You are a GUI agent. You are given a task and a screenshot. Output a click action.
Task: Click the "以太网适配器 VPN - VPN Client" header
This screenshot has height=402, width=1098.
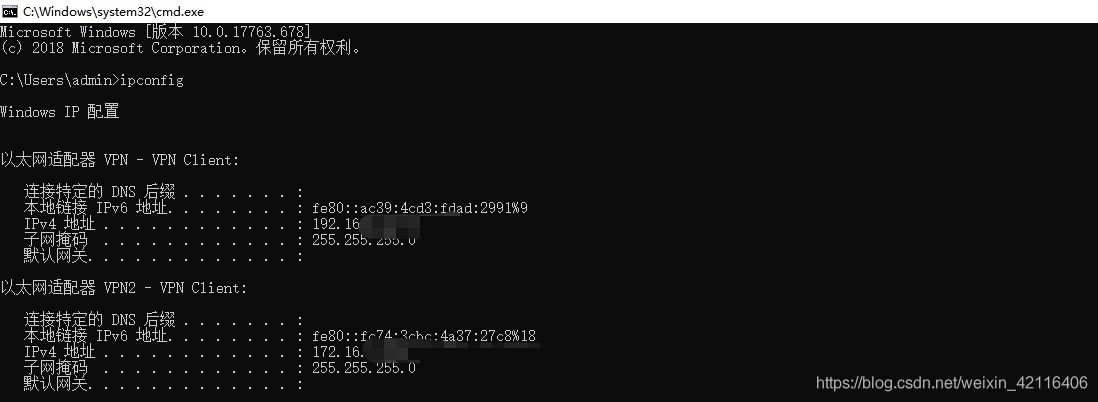[120, 160]
